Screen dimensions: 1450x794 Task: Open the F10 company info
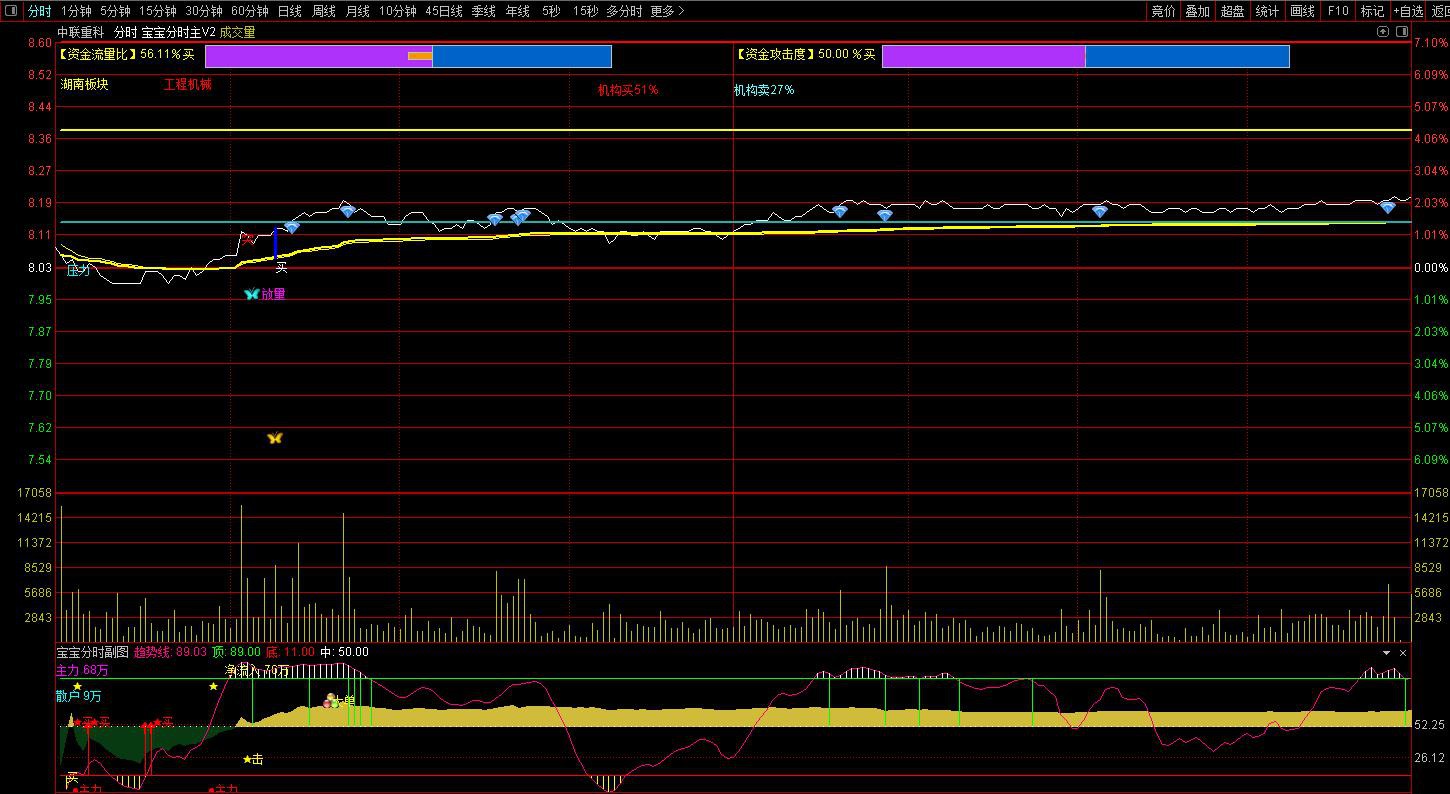tap(1337, 11)
